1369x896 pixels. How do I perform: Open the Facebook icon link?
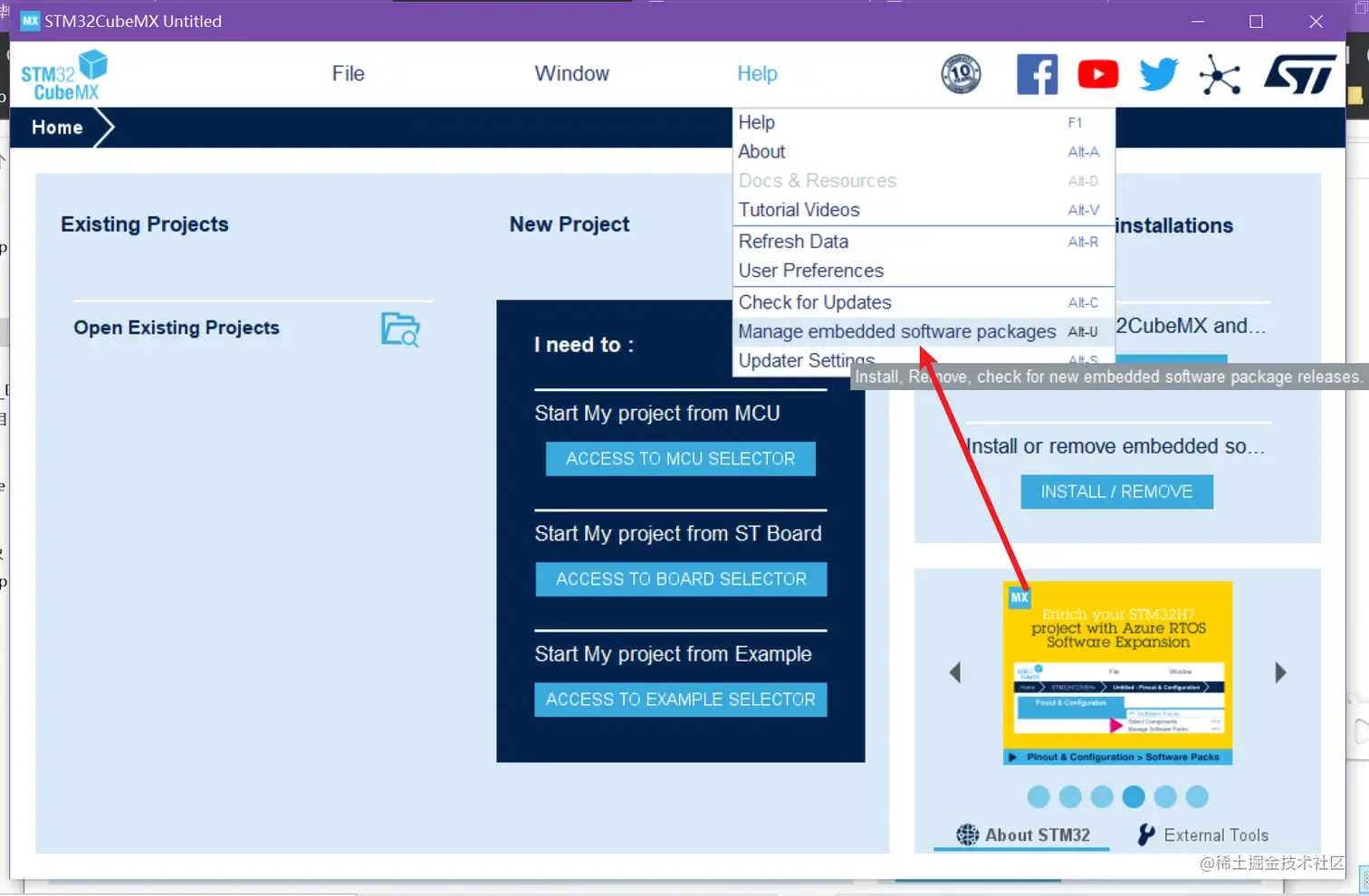(x=1038, y=74)
